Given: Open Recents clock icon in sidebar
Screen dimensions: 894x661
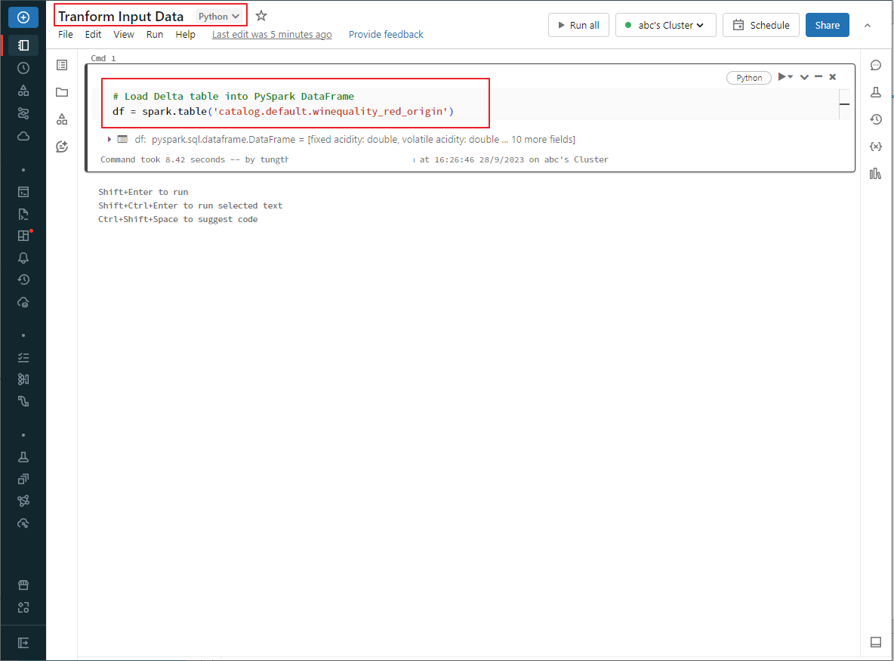Looking at the screenshot, I should click(23, 68).
